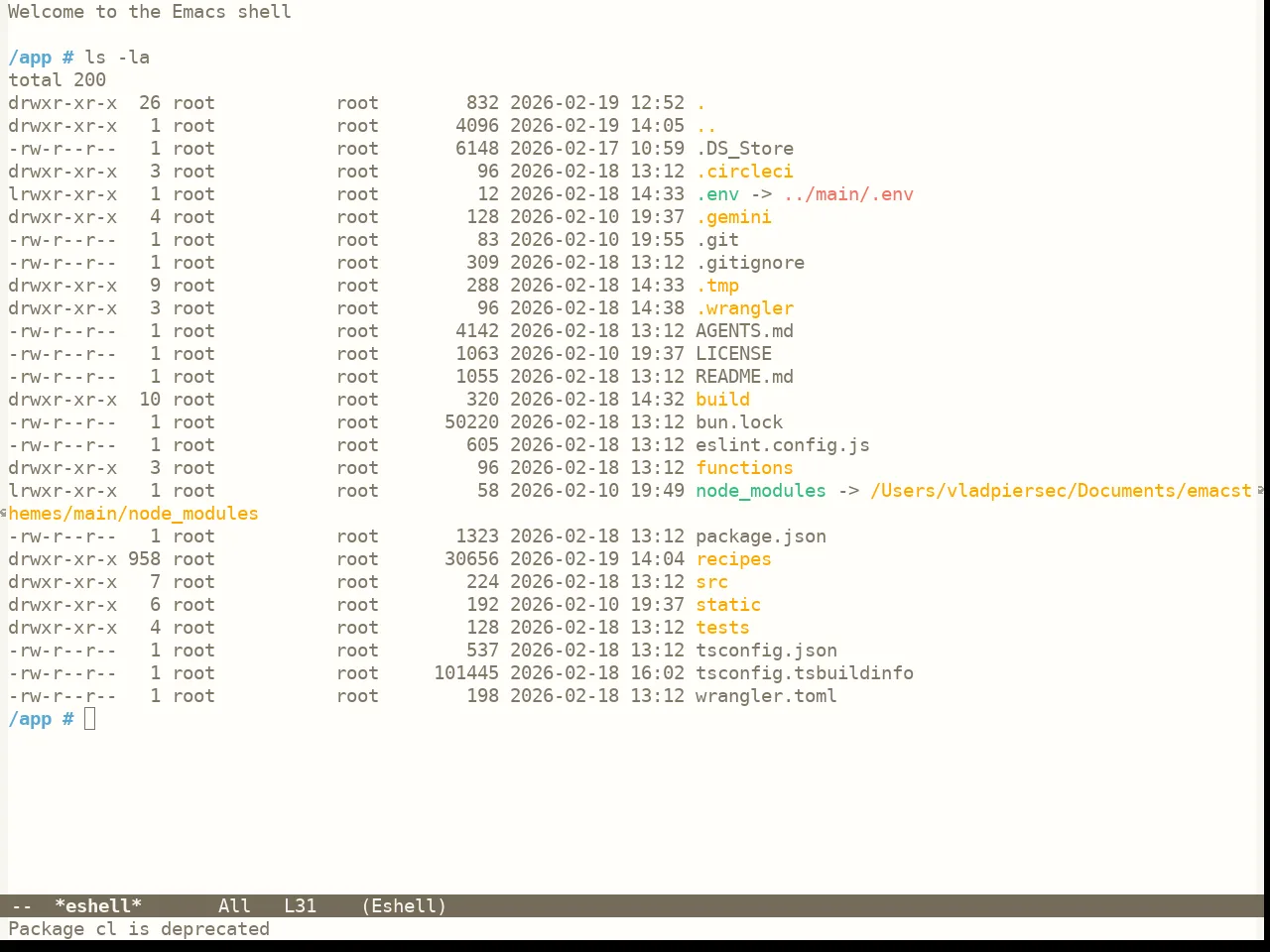This screenshot has height=952, width=1270.
Task: Click the 2026-02-17 date of .DS_Store
Action: tap(565, 149)
